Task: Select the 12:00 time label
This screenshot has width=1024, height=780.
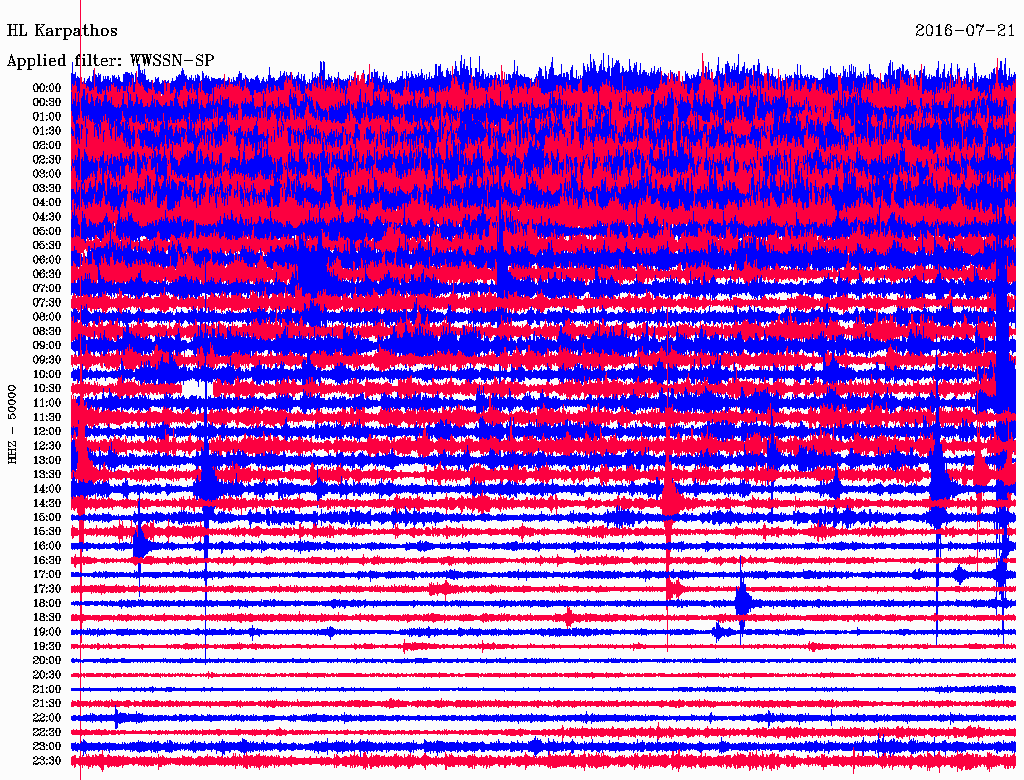Action: tap(47, 431)
